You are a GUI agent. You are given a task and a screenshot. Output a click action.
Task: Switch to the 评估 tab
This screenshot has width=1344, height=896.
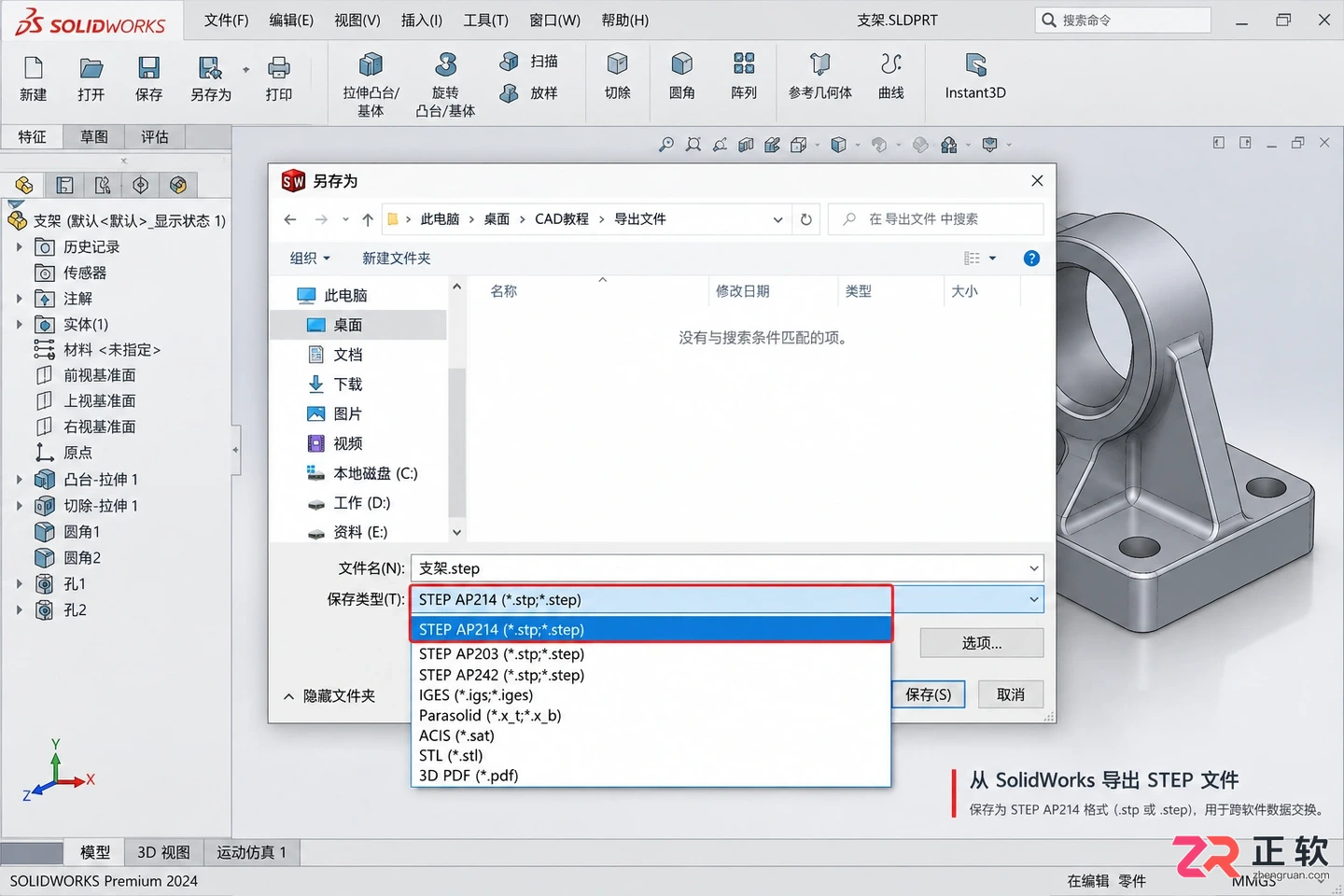point(155,137)
